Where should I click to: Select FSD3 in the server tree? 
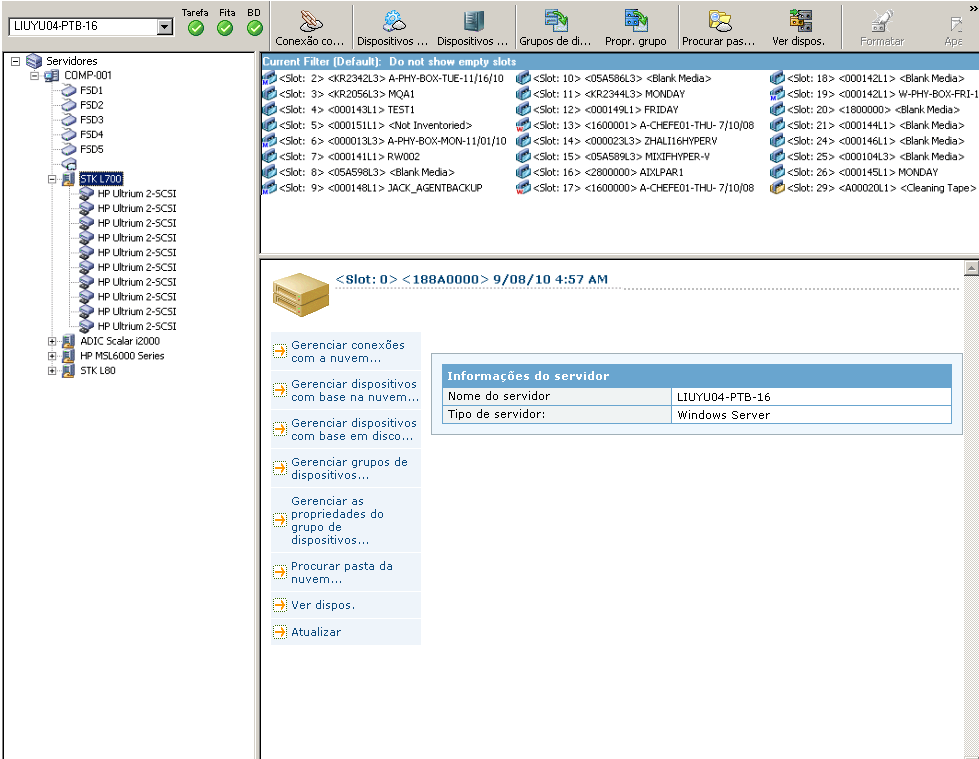(x=92, y=120)
